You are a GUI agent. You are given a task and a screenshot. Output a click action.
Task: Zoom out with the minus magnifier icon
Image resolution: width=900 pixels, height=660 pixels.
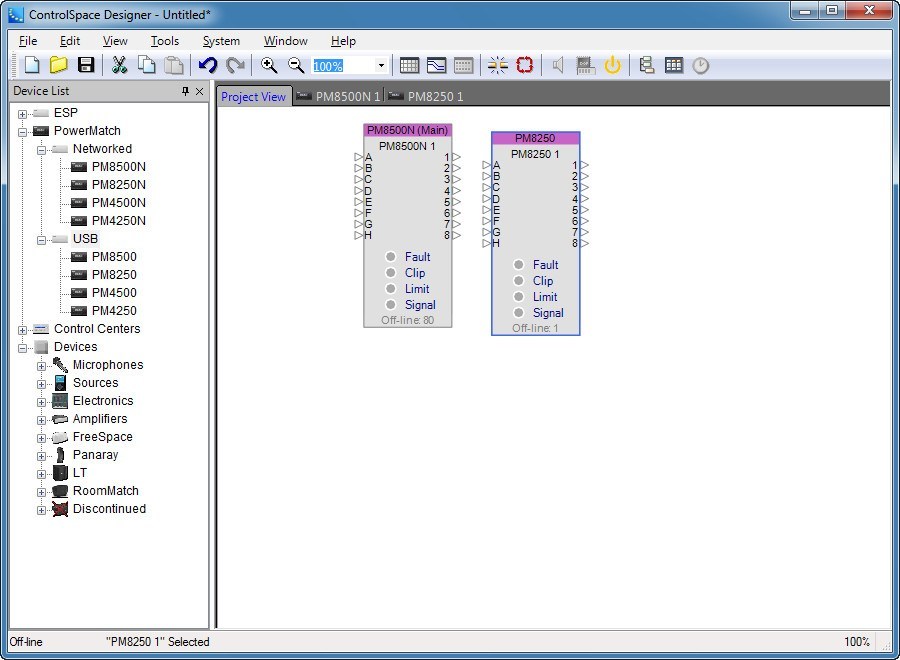tap(296, 65)
